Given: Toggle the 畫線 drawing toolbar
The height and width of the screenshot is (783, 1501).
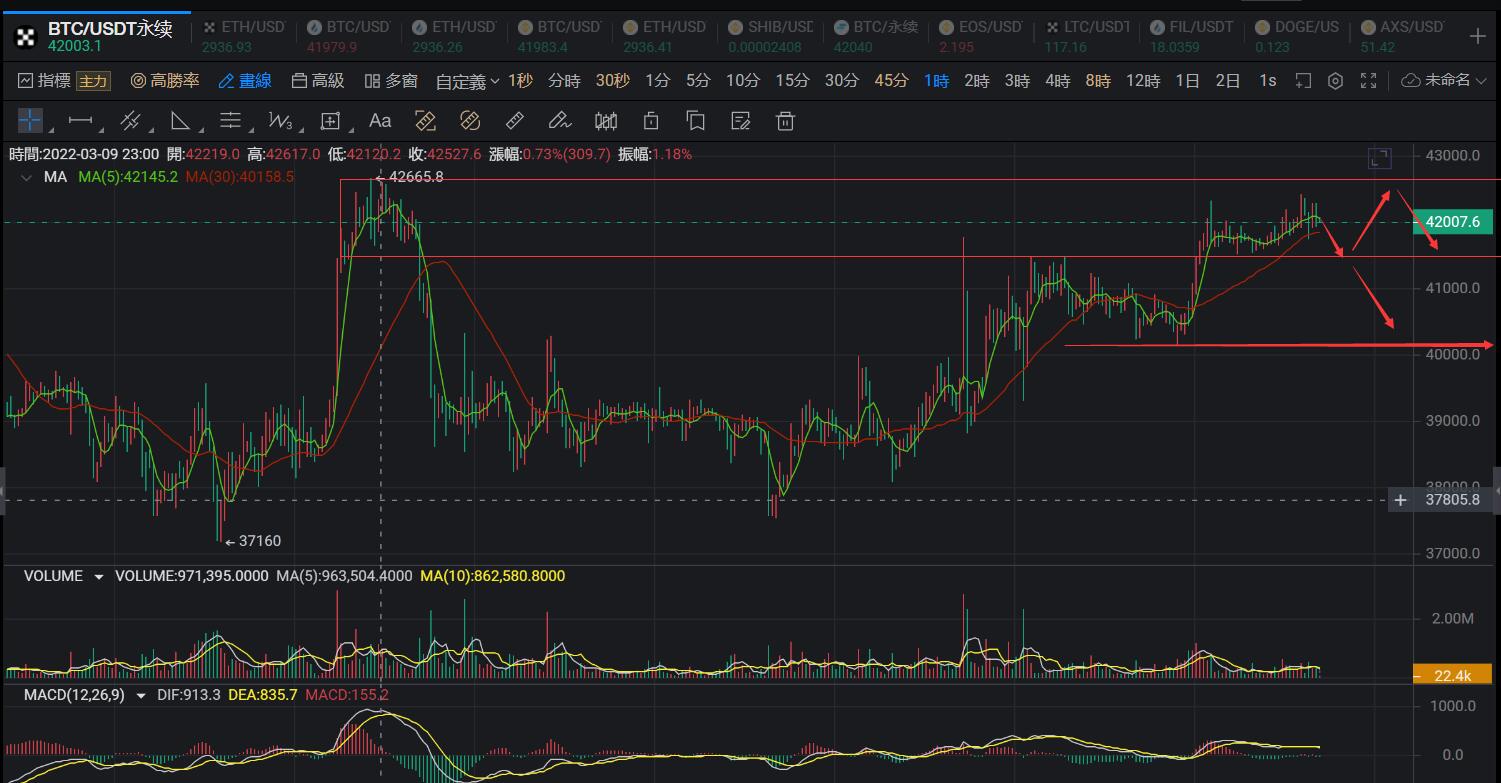Looking at the screenshot, I should (x=245, y=81).
